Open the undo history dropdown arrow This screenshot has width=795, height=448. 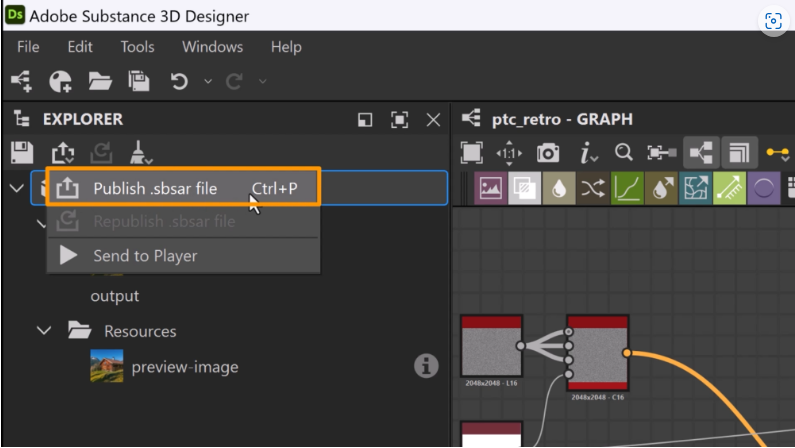207,81
